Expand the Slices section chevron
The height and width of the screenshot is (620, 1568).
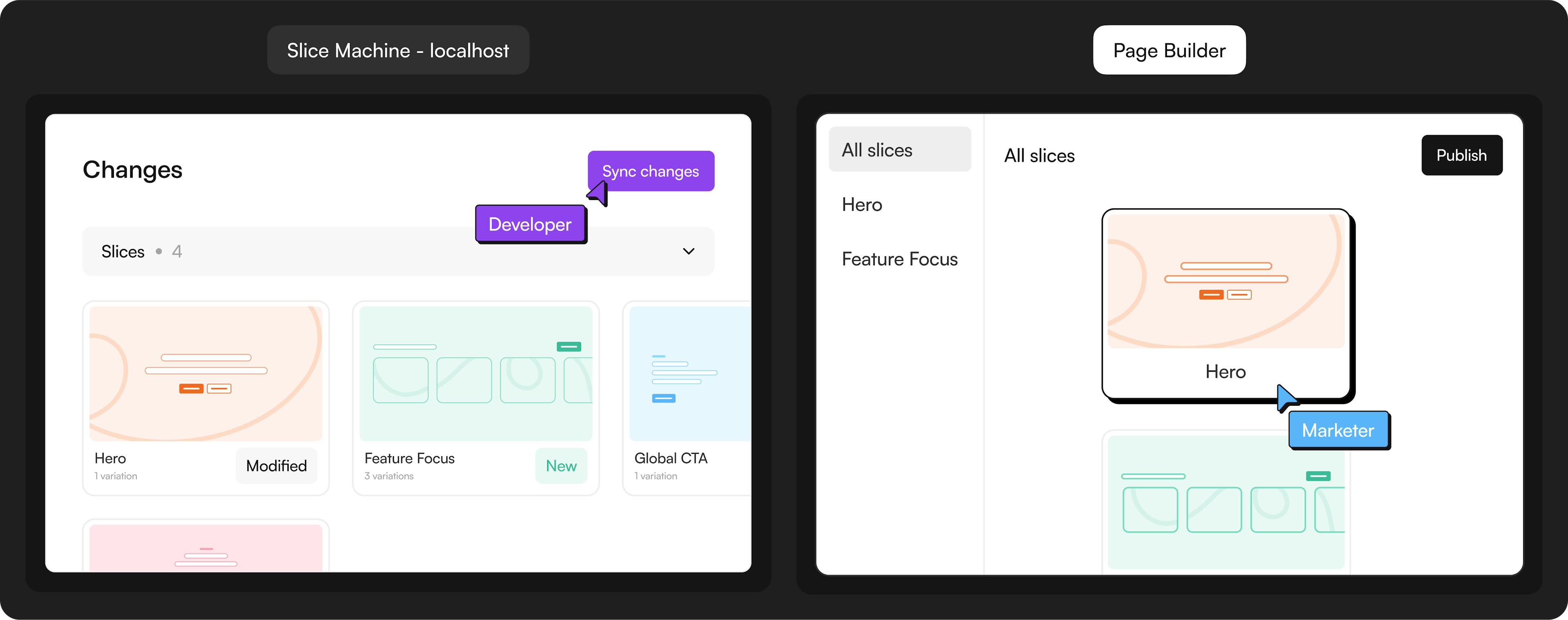tap(688, 251)
